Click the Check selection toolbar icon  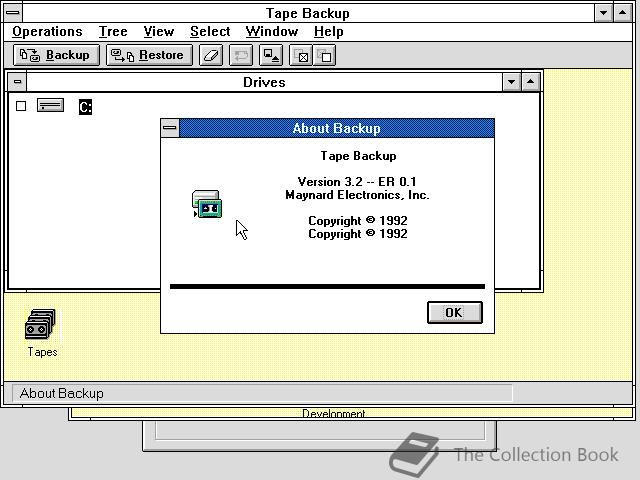(301, 55)
